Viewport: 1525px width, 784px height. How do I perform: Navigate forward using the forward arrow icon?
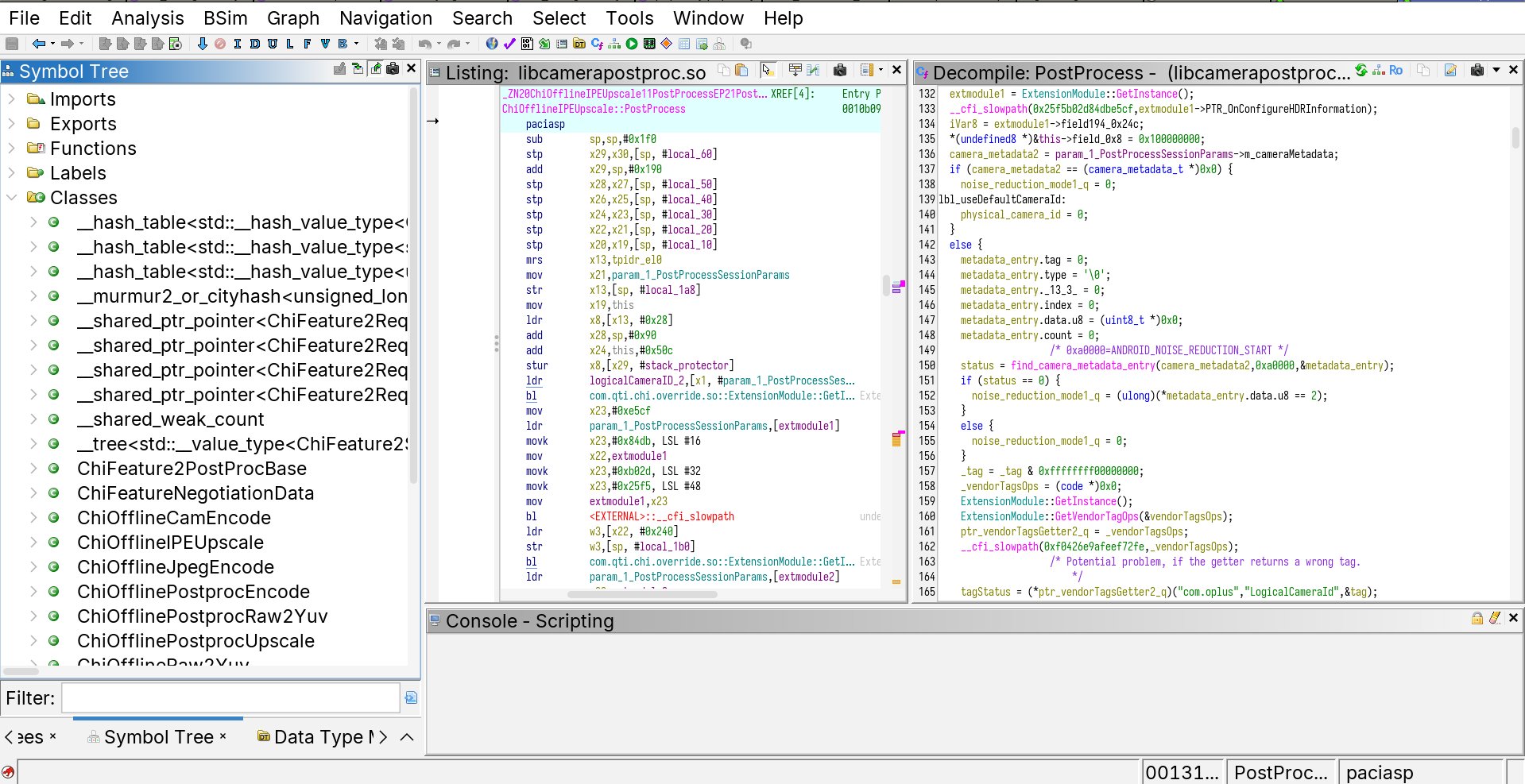pos(68,44)
